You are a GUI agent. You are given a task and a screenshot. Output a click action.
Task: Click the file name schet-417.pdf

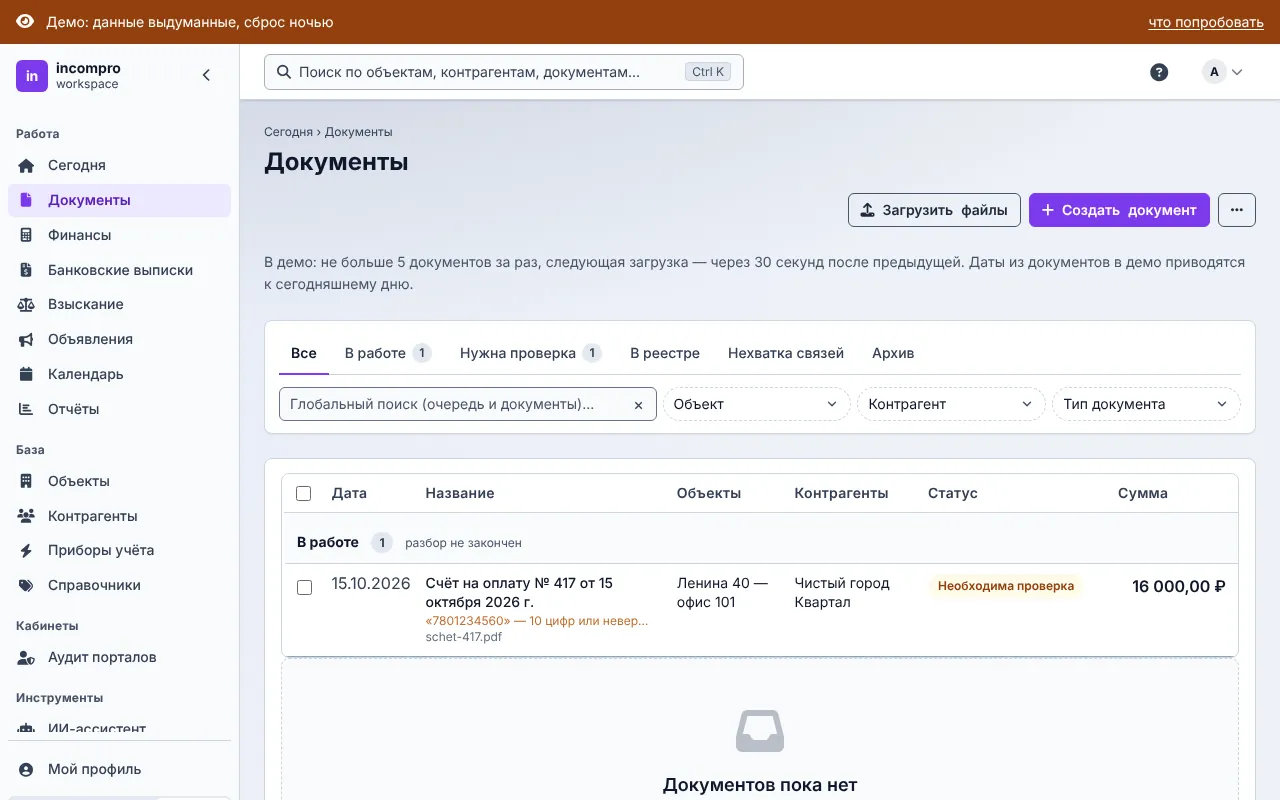[464, 636]
